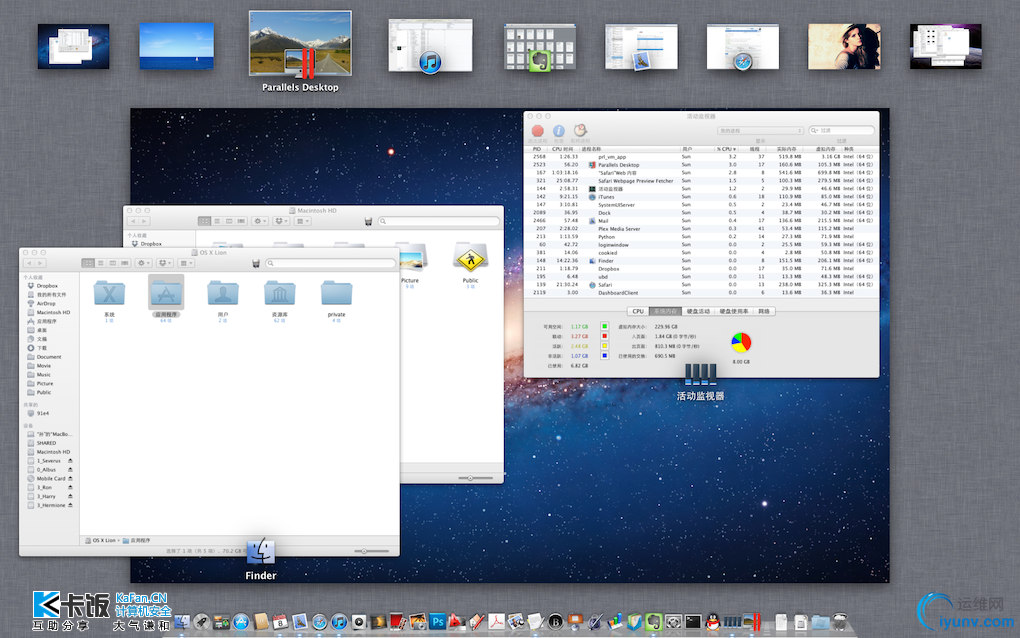This screenshot has width=1020, height=638.
Task: Open the QQ penguin icon in the Dock
Action: [x=713, y=622]
